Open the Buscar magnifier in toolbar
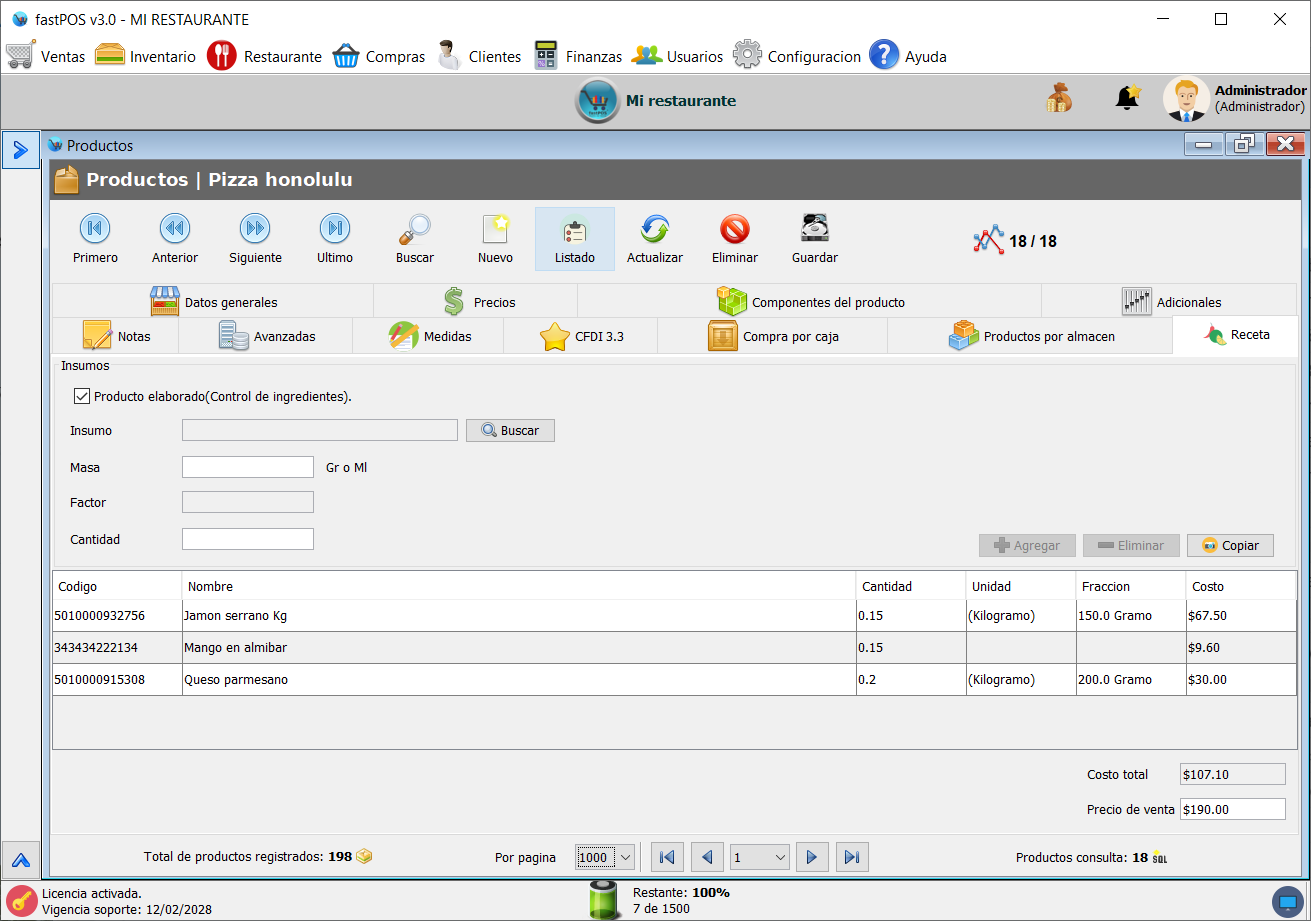This screenshot has height=921, width=1311. 414,230
